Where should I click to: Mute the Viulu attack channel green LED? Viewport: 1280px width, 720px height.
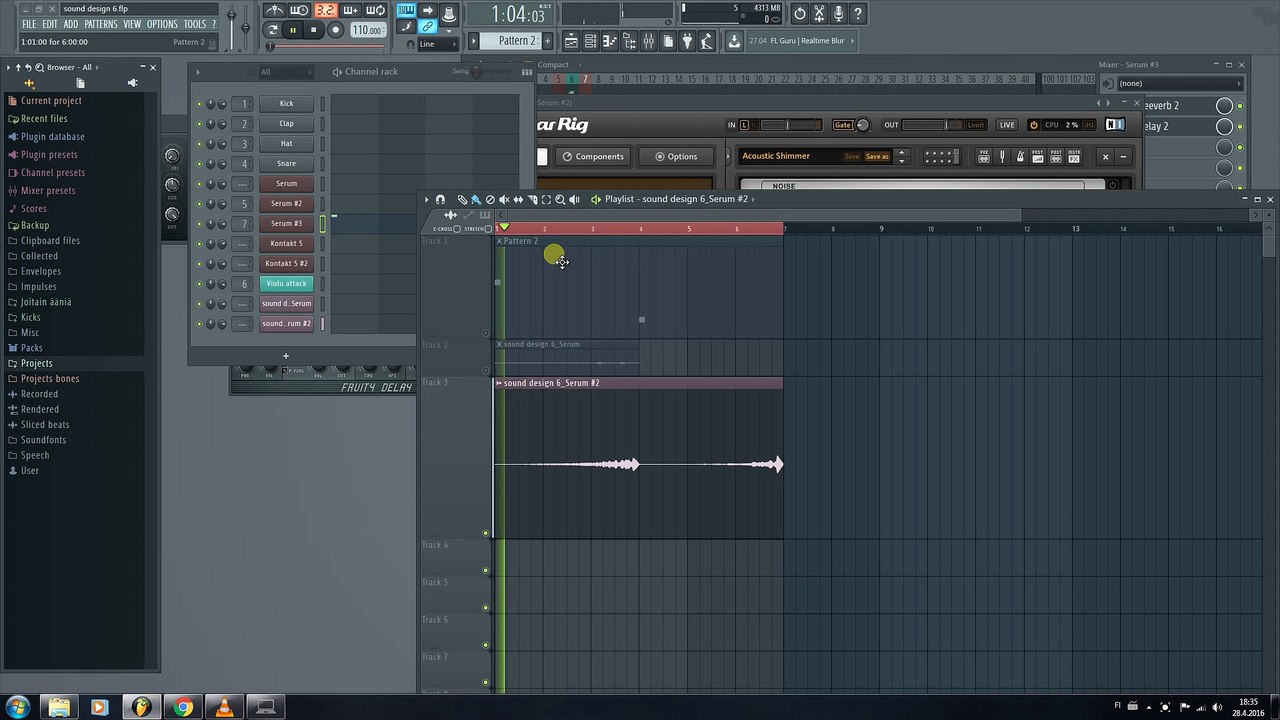pos(199,284)
